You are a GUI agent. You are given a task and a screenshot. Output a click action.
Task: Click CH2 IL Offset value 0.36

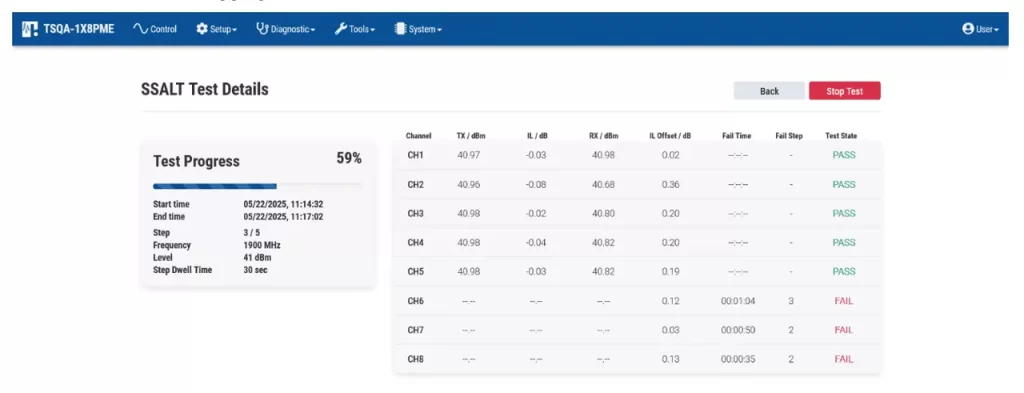[x=670, y=185]
